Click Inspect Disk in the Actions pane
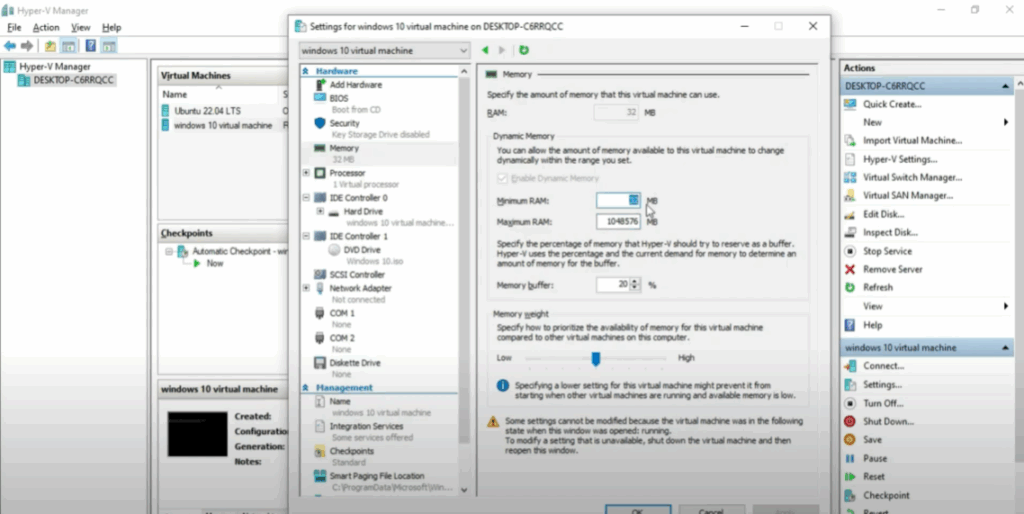This screenshot has width=1024, height=514. [890, 233]
